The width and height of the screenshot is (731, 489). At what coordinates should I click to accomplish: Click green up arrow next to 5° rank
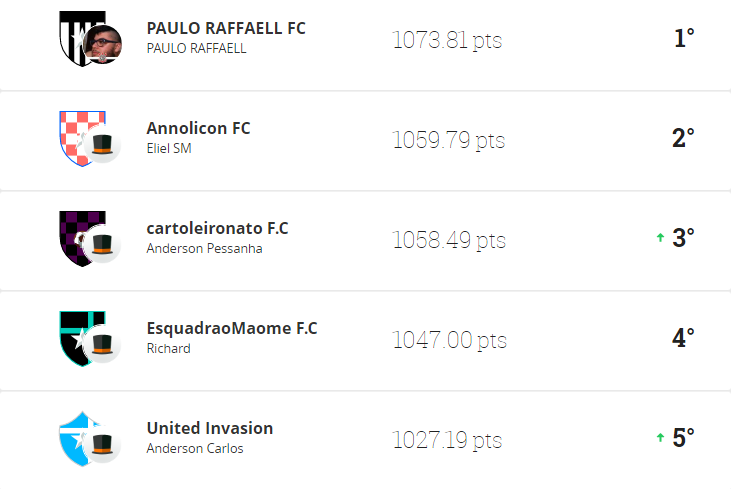pyautogui.click(x=660, y=438)
